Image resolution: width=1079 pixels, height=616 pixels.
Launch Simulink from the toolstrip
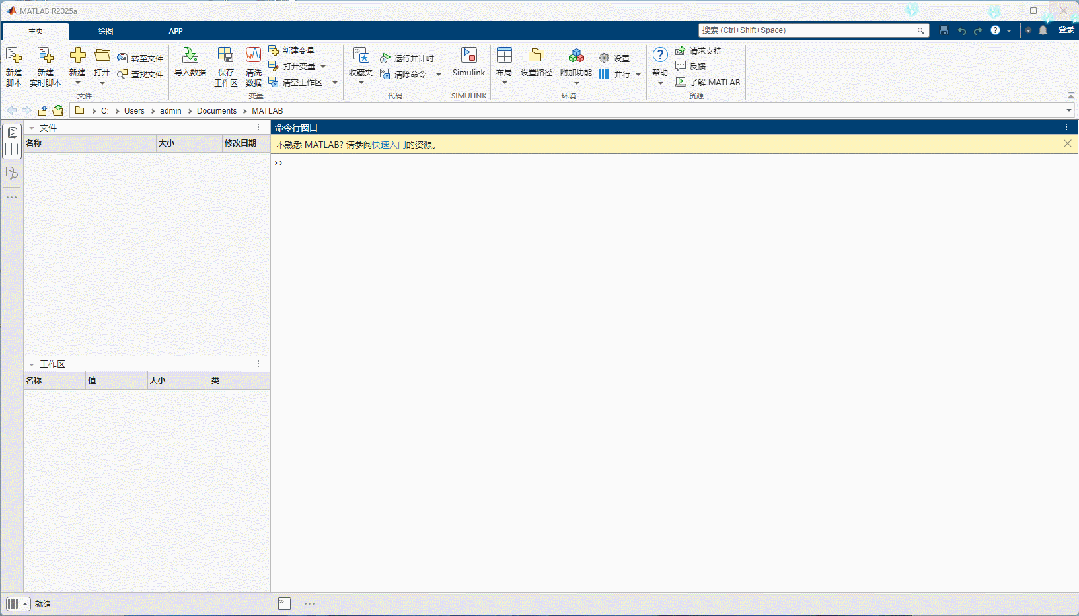click(469, 61)
